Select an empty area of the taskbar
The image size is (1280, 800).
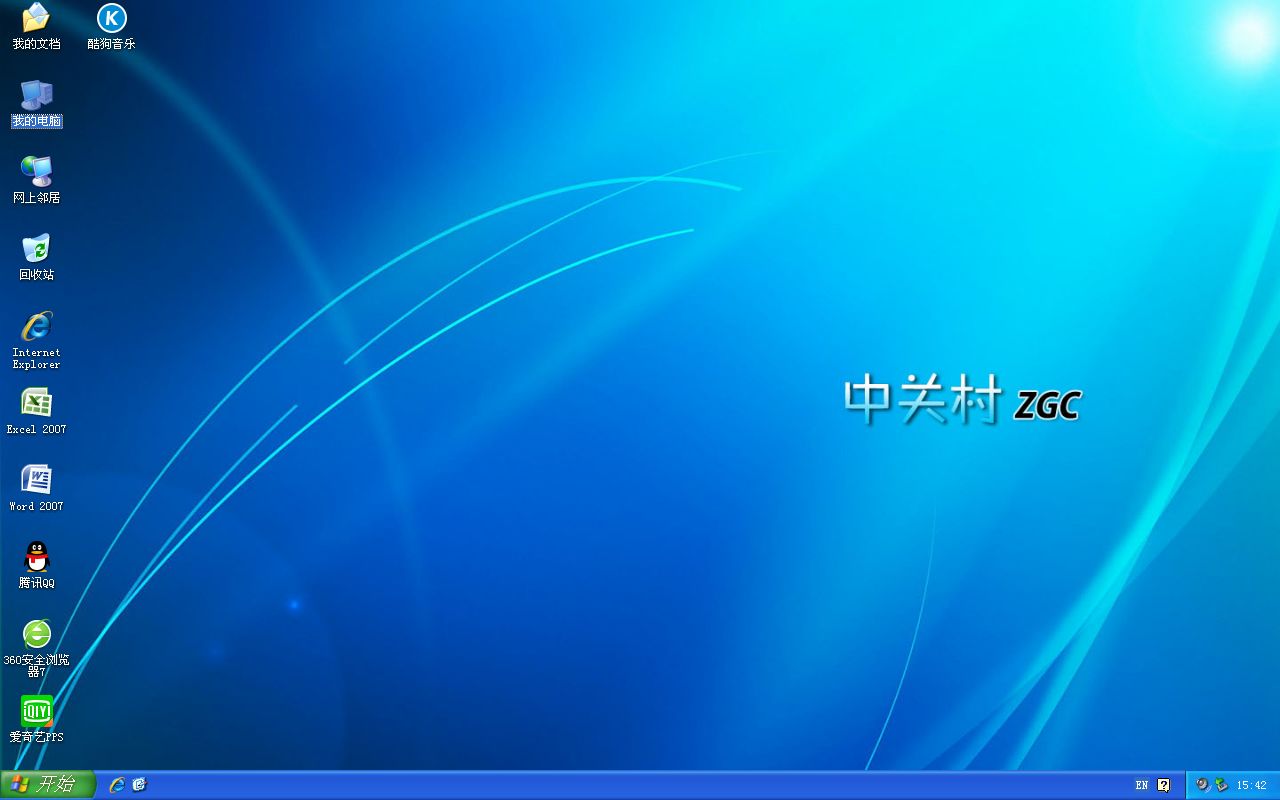click(600, 785)
